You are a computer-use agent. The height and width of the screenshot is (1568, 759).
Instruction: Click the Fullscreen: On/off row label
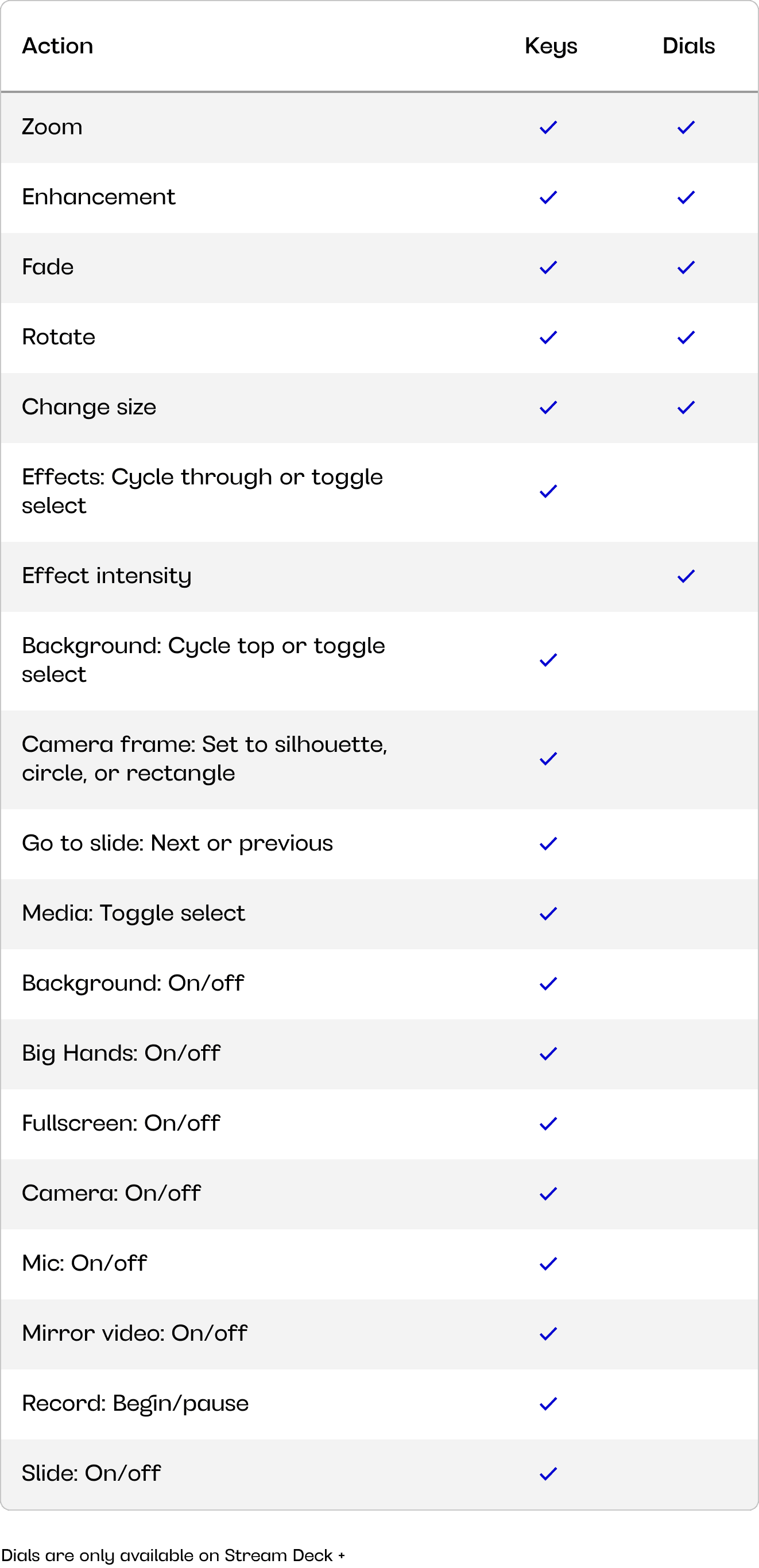[x=121, y=1123]
